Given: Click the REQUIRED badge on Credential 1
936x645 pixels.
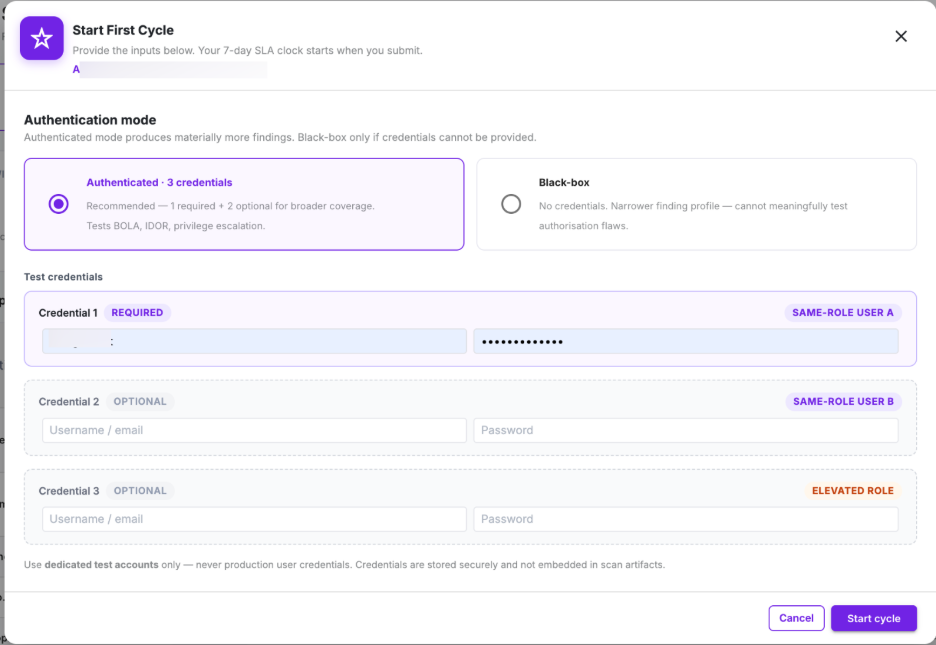Looking at the screenshot, I should [x=137, y=313].
